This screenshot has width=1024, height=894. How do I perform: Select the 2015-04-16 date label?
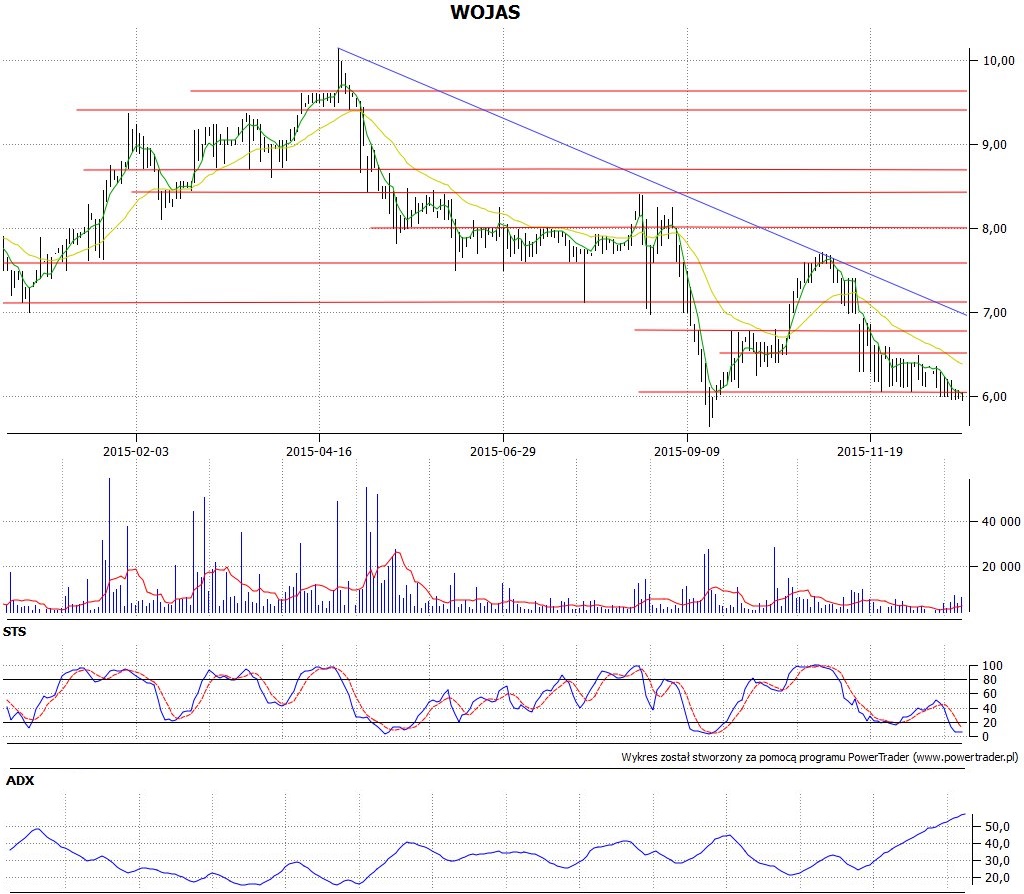coord(319,451)
